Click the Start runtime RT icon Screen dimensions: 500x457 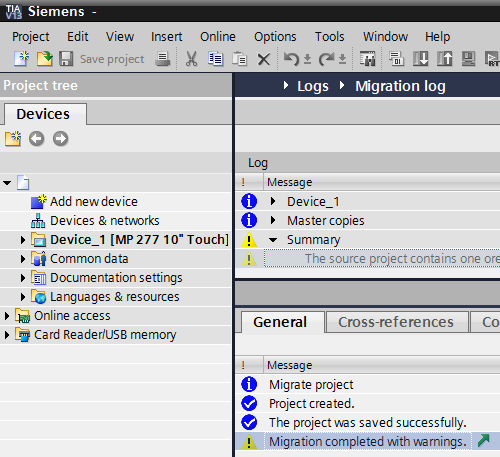(492, 59)
